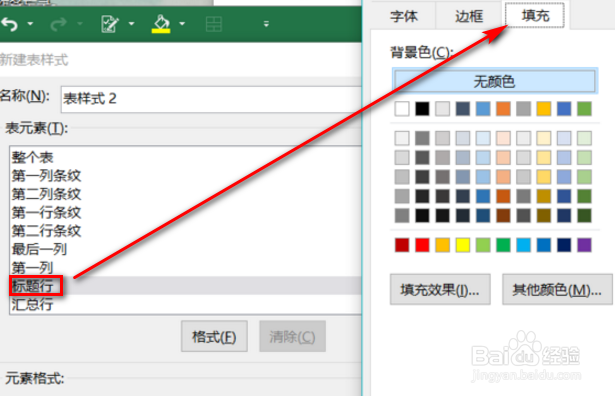The width and height of the screenshot is (615, 396).
Task: Select 最后一列 in element list
Action: (x=185, y=249)
